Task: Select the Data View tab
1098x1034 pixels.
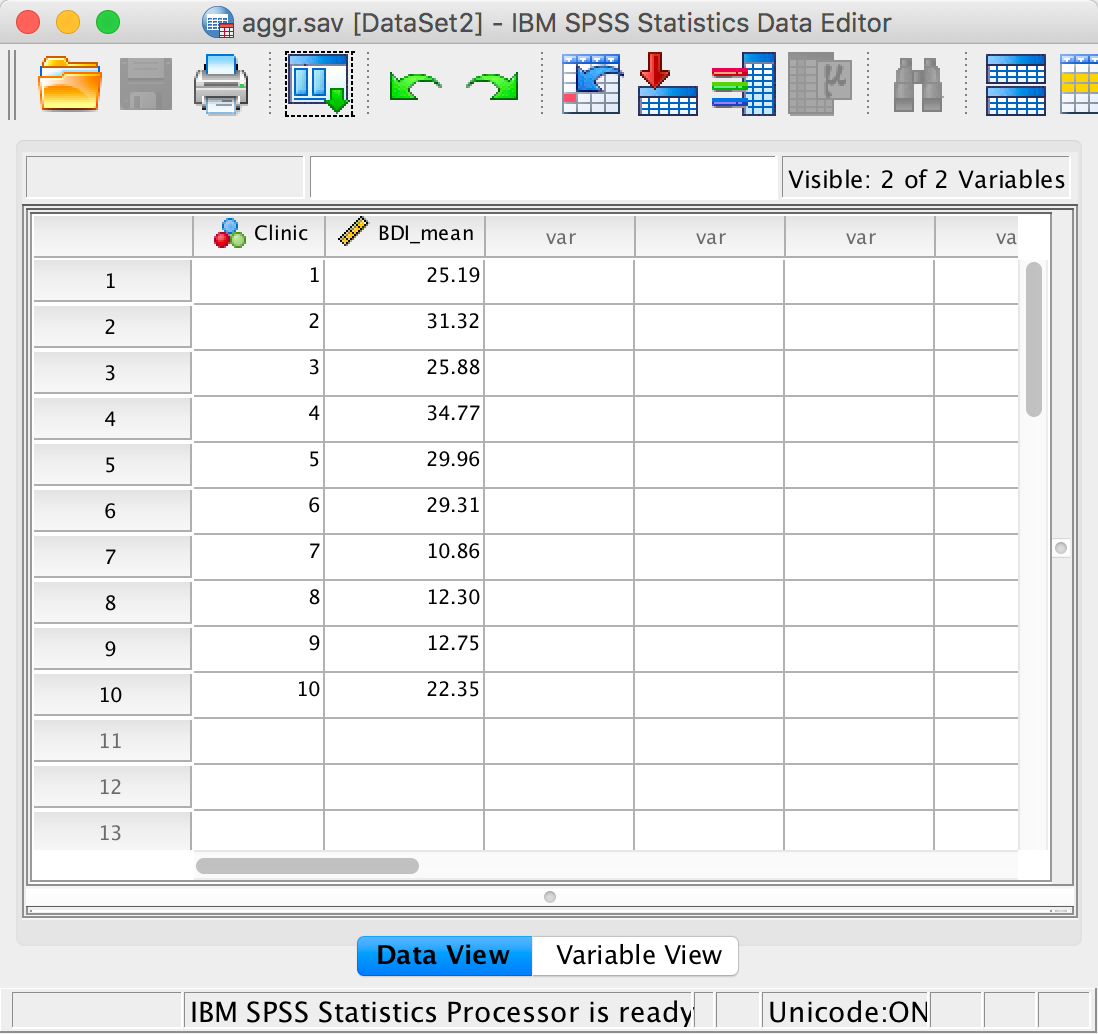Action: [443, 955]
